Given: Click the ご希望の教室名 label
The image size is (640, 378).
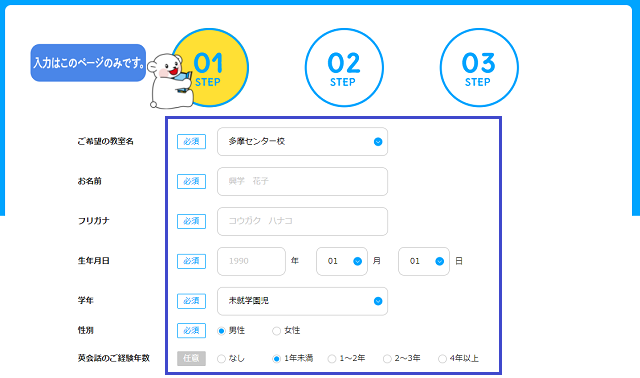Looking at the screenshot, I should pyautogui.click(x=106, y=141).
